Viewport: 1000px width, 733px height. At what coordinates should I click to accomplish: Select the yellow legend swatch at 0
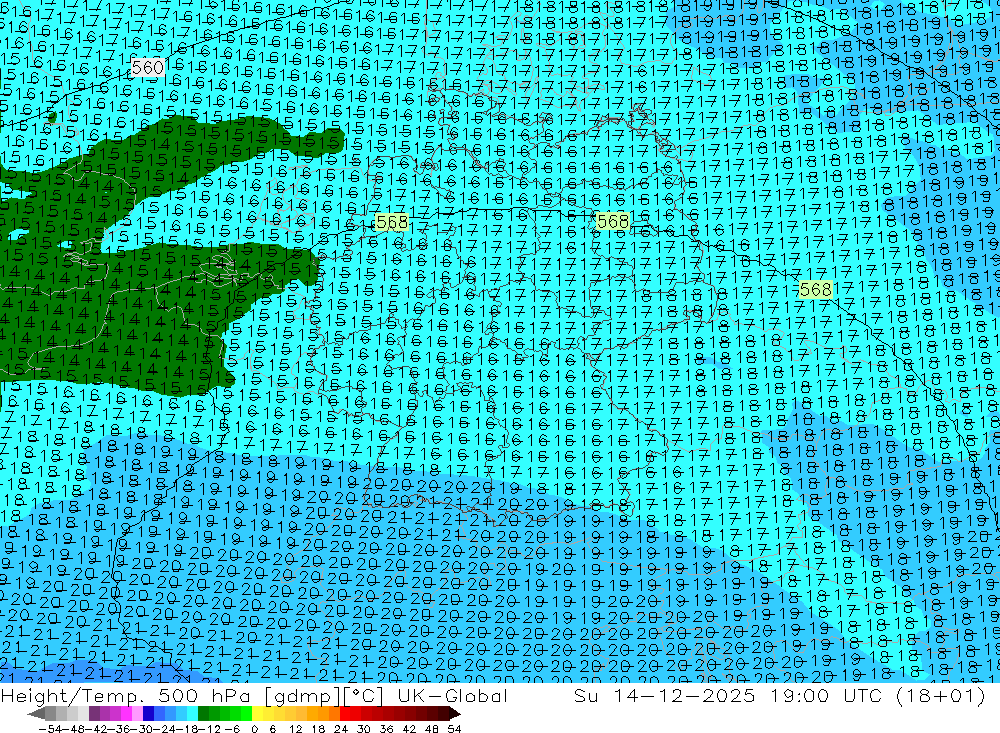pyautogui.click(x=258, y=714)
